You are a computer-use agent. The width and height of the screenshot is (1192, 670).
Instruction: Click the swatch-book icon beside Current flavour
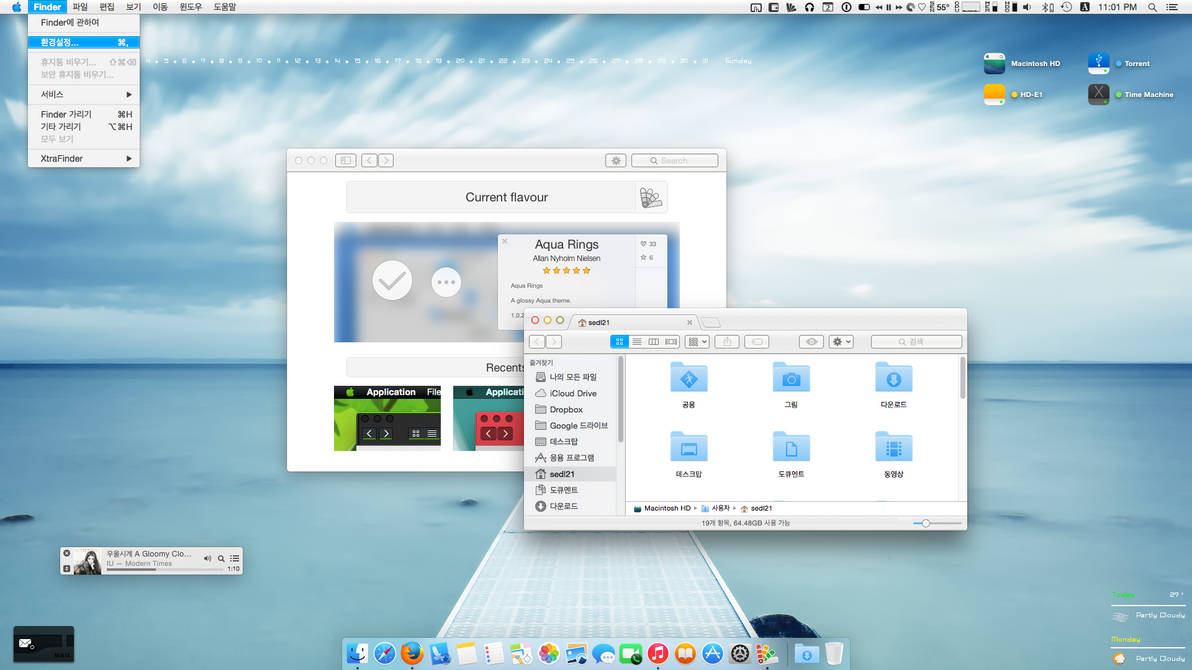click(651, 198)
